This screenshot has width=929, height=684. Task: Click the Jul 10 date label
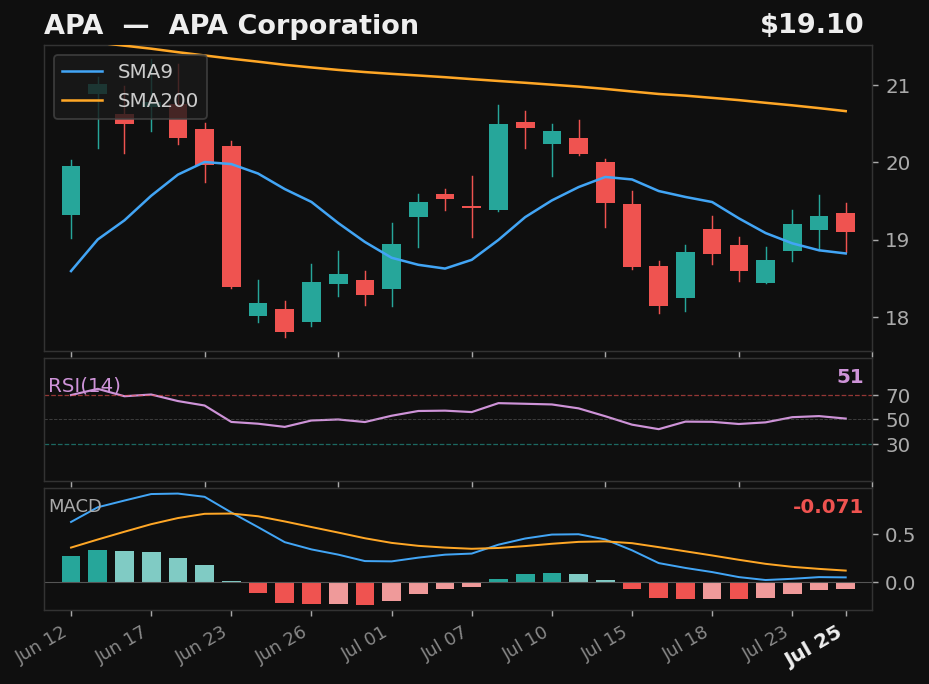526,644
